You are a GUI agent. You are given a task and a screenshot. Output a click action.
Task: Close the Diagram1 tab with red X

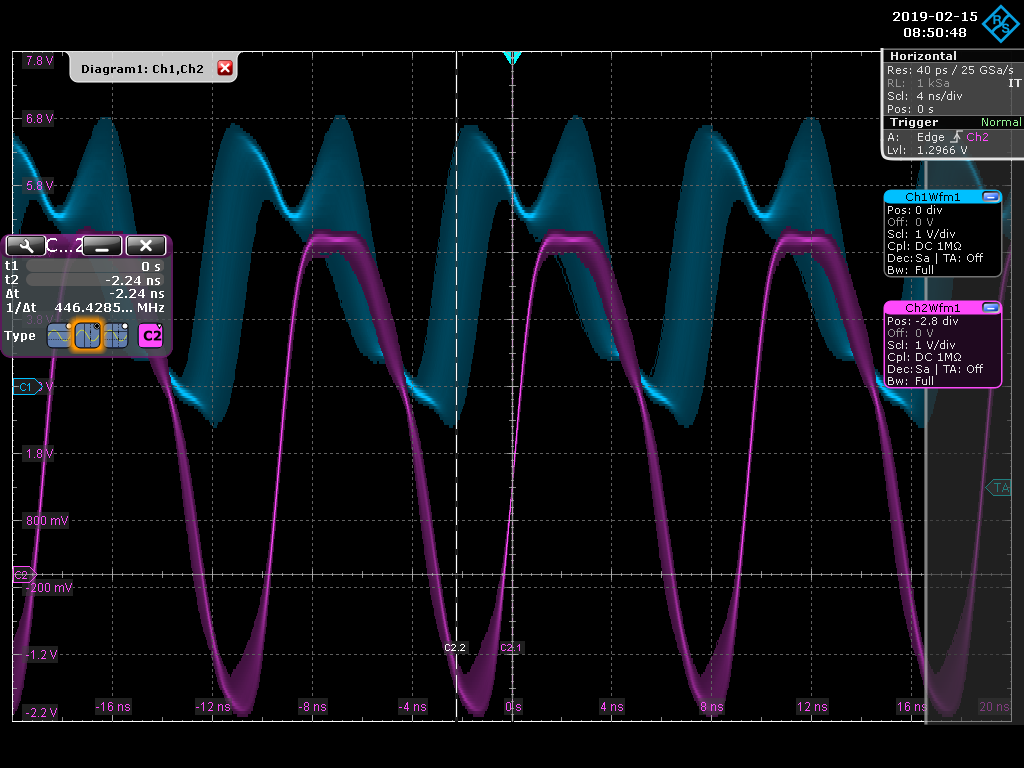225,68
